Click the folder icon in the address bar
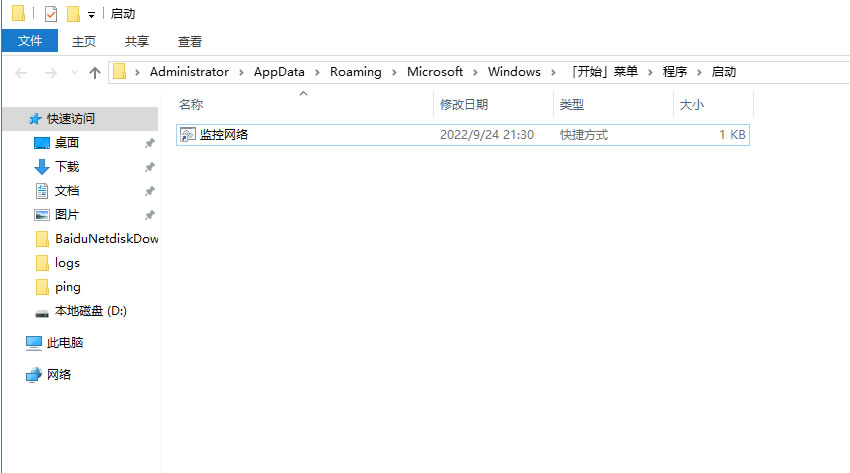Image resolution: width=850 pixels, height=473 pixels. coord(120,72)
